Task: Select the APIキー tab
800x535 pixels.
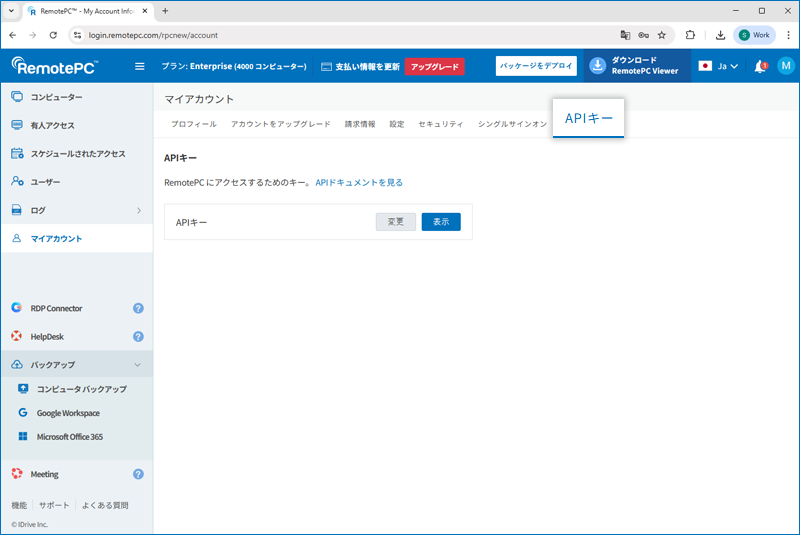Action: (x=588, y=118)
